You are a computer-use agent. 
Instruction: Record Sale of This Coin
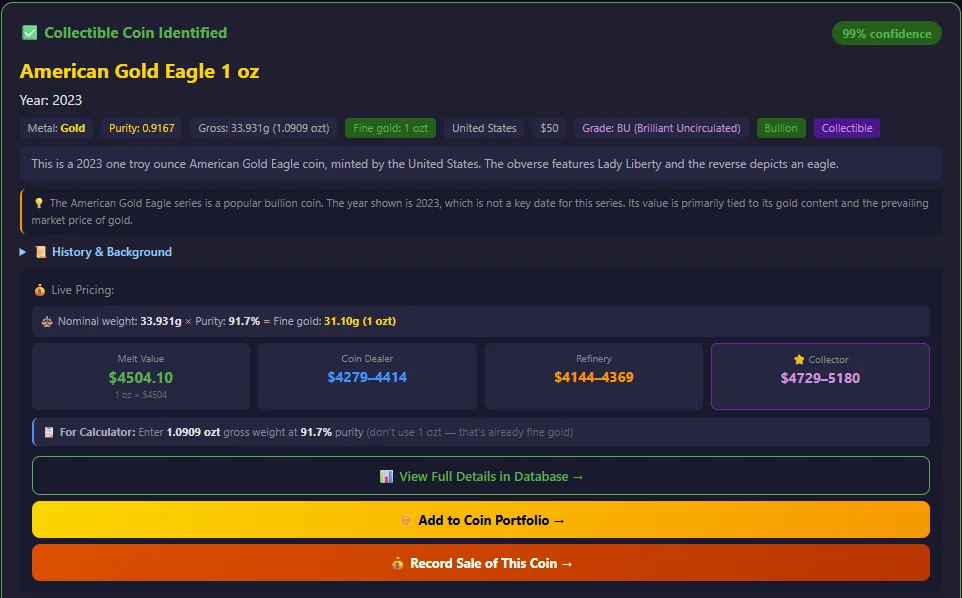(x=481, y=562)
